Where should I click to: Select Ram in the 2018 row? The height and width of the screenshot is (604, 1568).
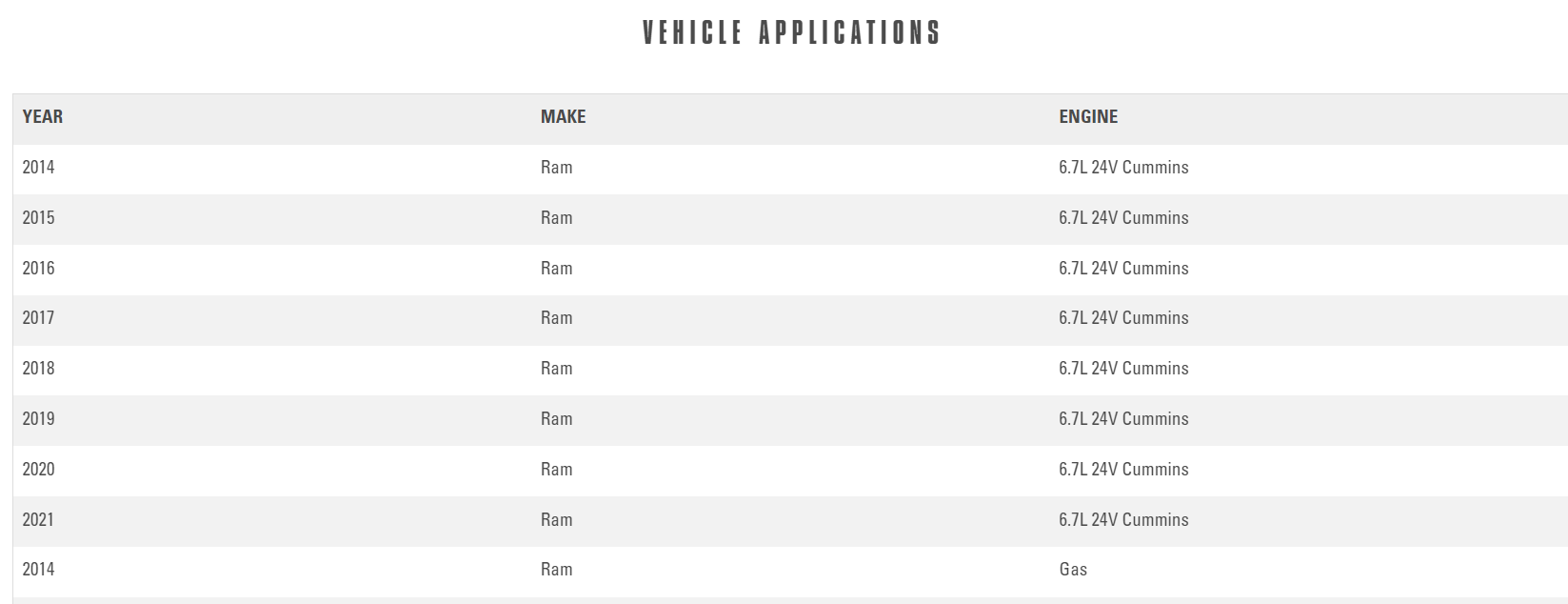point(557,369)
